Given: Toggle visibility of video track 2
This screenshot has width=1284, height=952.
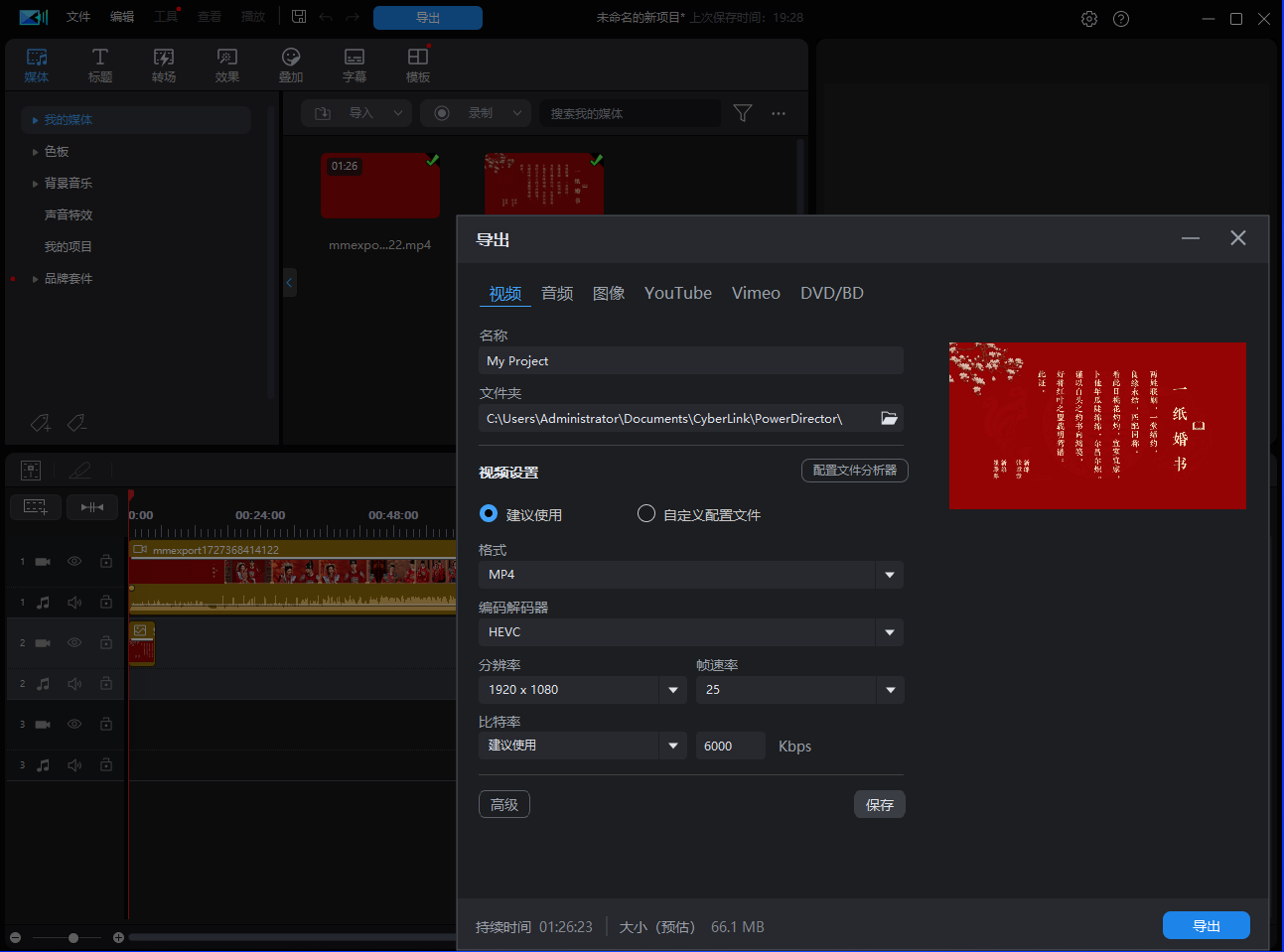Looking at the screenshot, I should click(x=74, y=642).
